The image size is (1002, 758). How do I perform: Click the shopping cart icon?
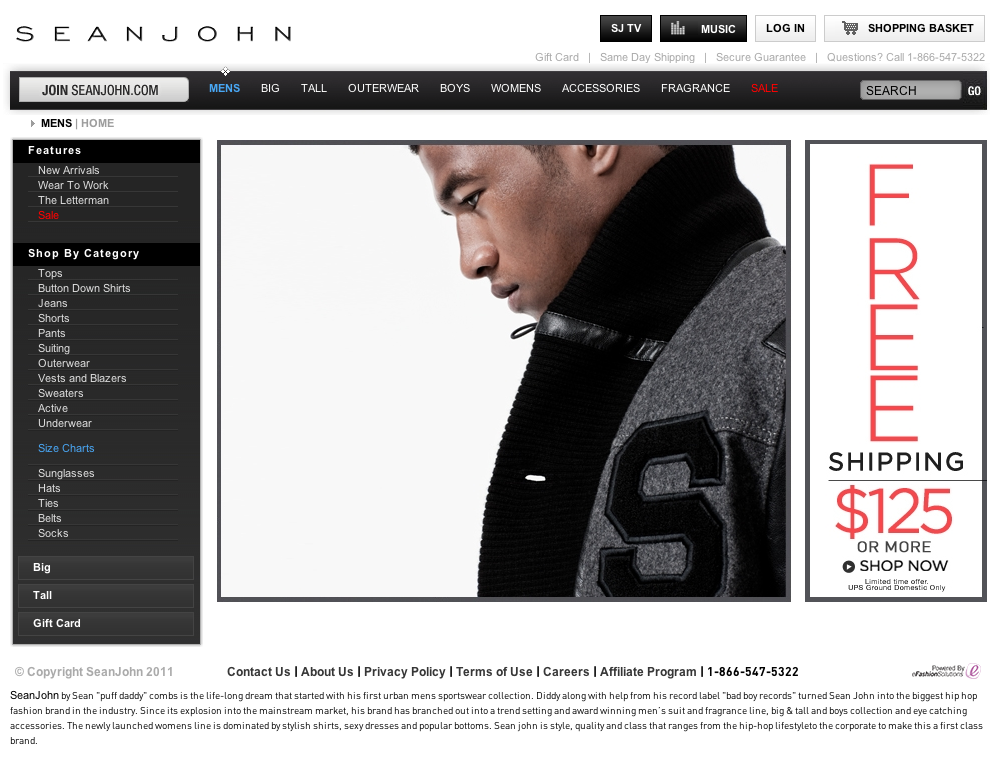pyautogui.click(x=849, y=27)
